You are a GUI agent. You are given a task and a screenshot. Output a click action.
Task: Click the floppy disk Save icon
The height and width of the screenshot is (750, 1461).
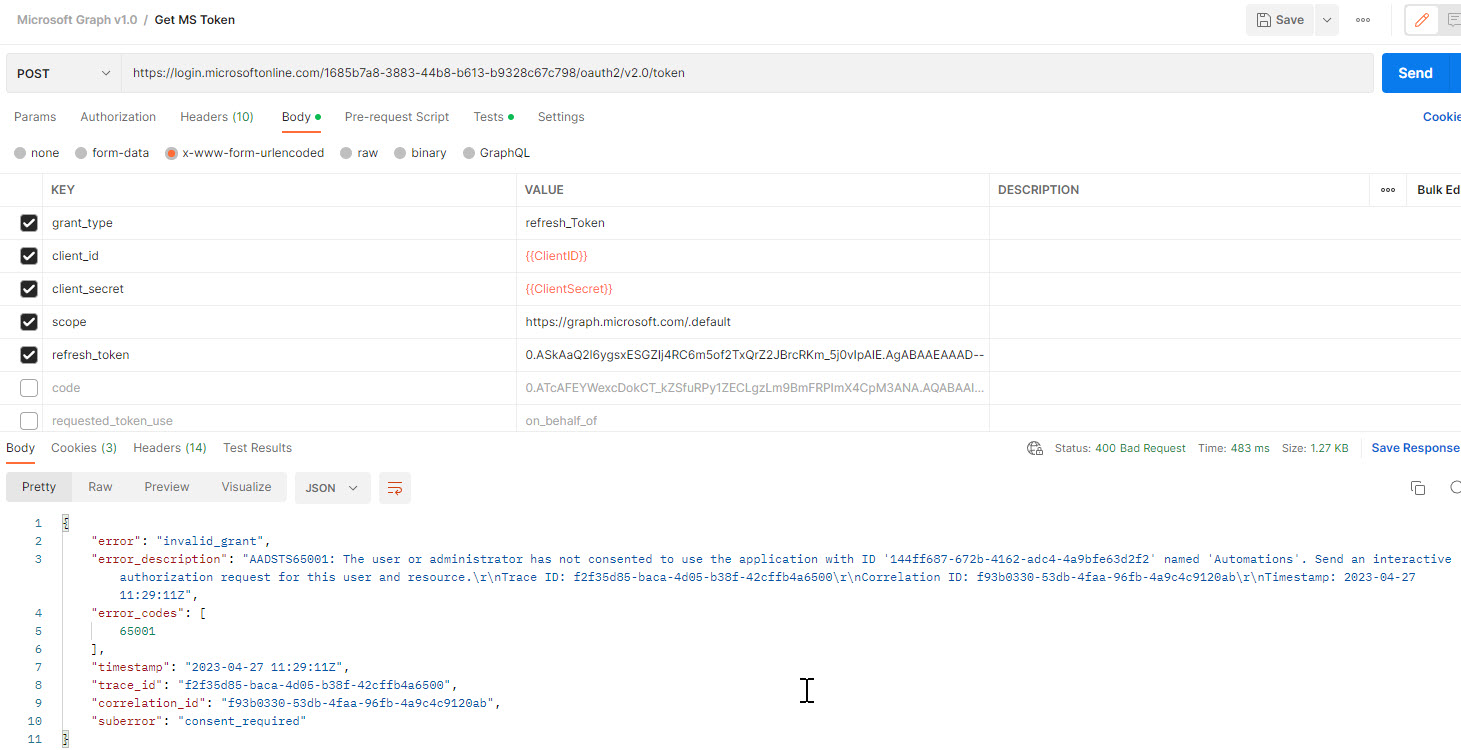[x=1264, y=20]
